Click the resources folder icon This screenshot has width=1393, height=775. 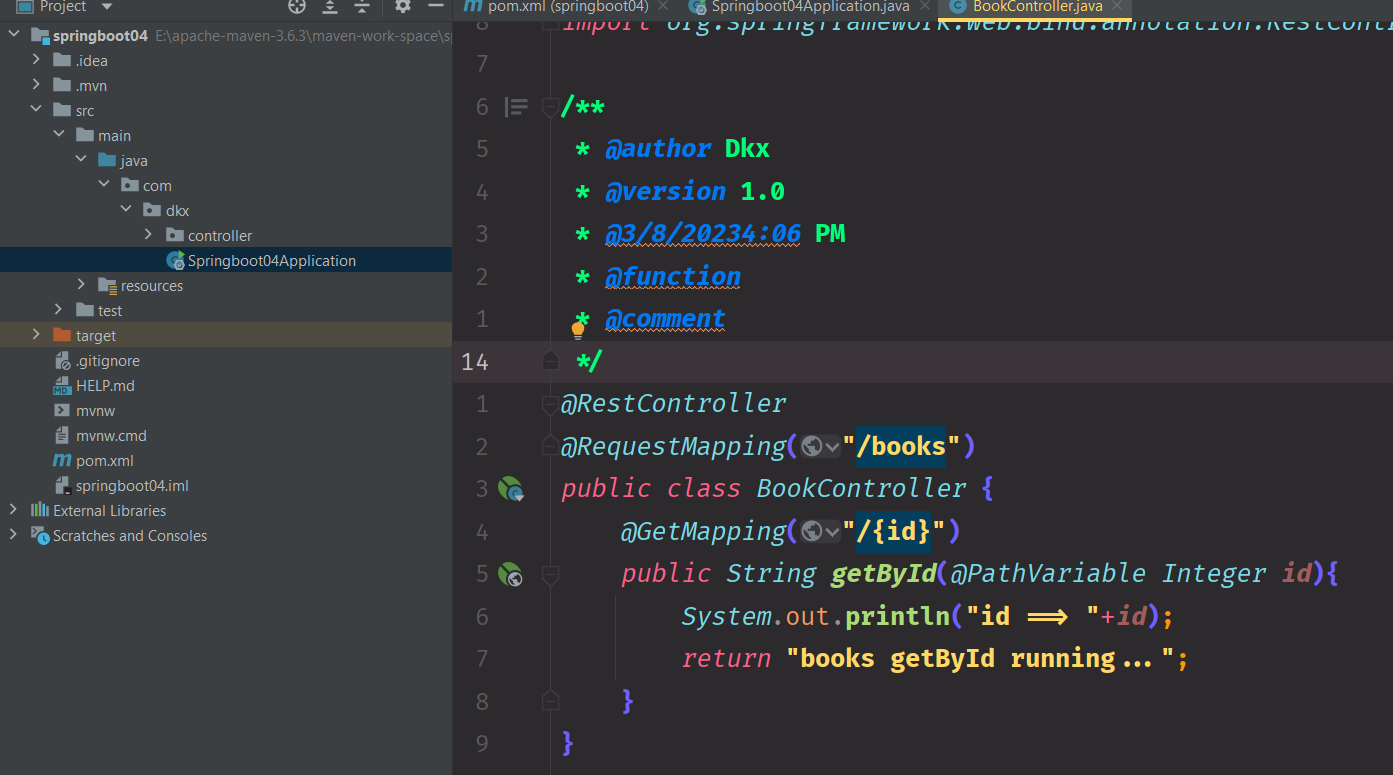point(108,286)
